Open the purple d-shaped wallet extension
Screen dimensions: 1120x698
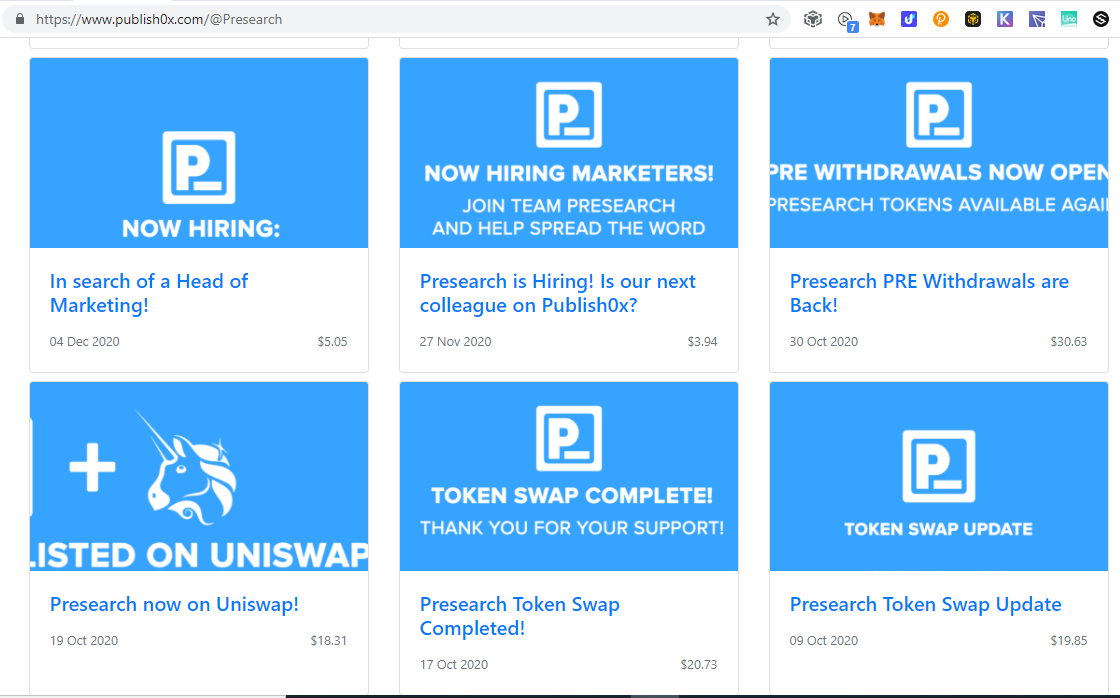(x=908, y=18)
